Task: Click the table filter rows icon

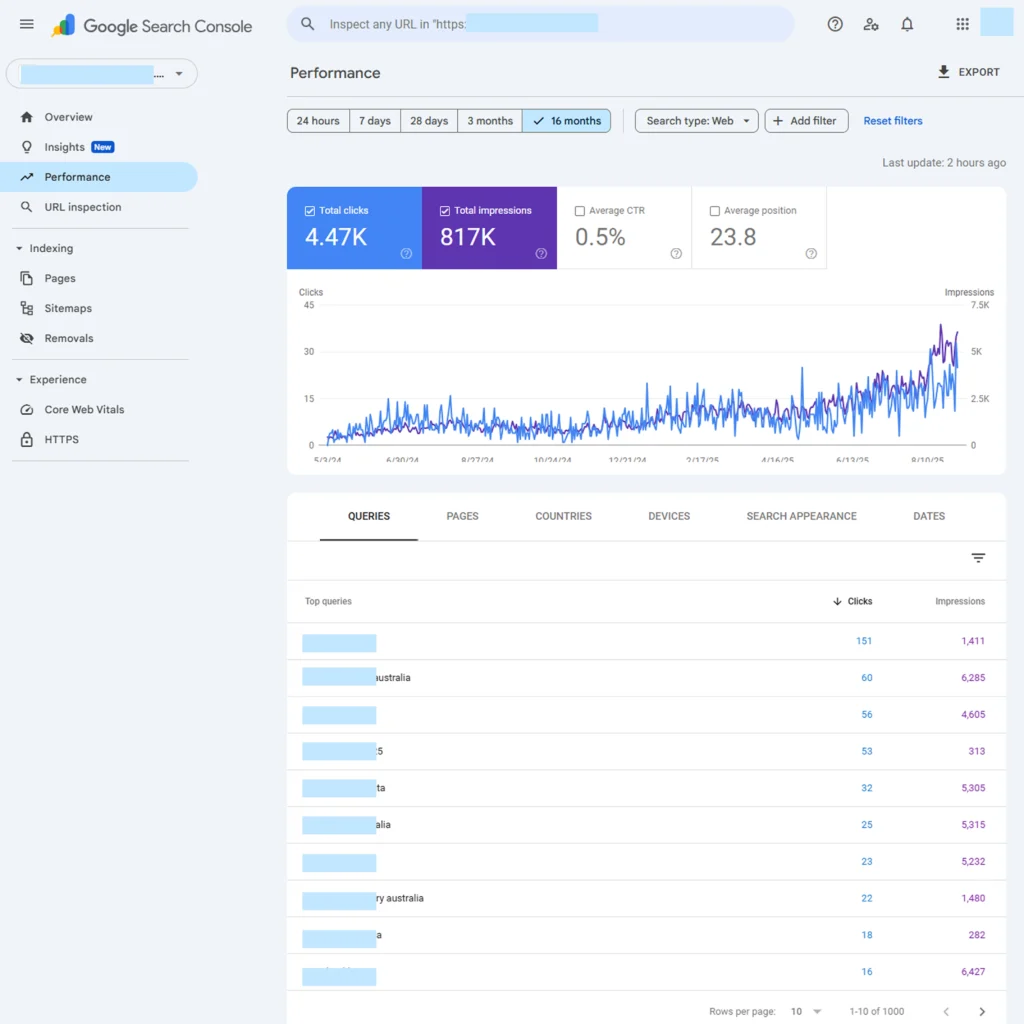Action: (x=978, y=558)
